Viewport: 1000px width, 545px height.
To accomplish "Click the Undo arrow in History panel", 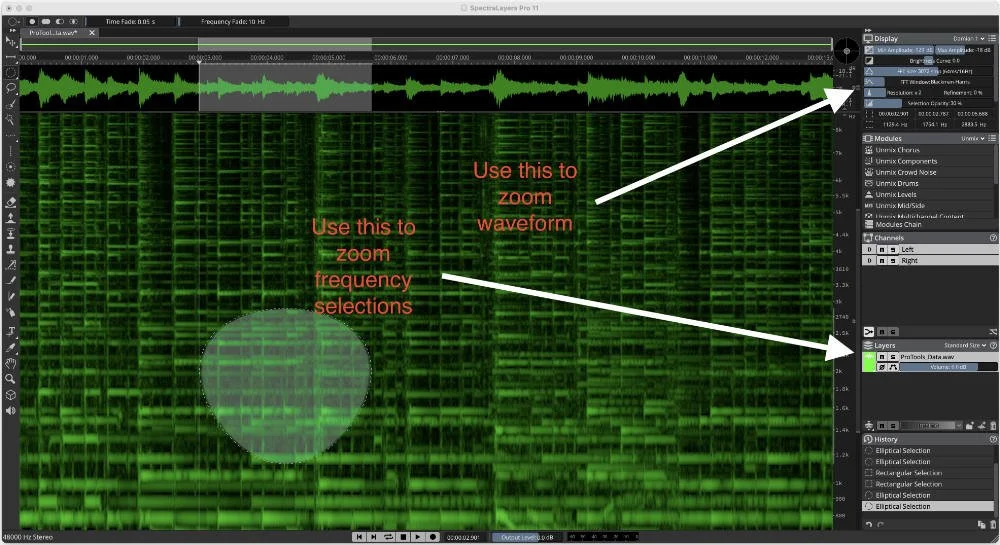I will 869,525.
